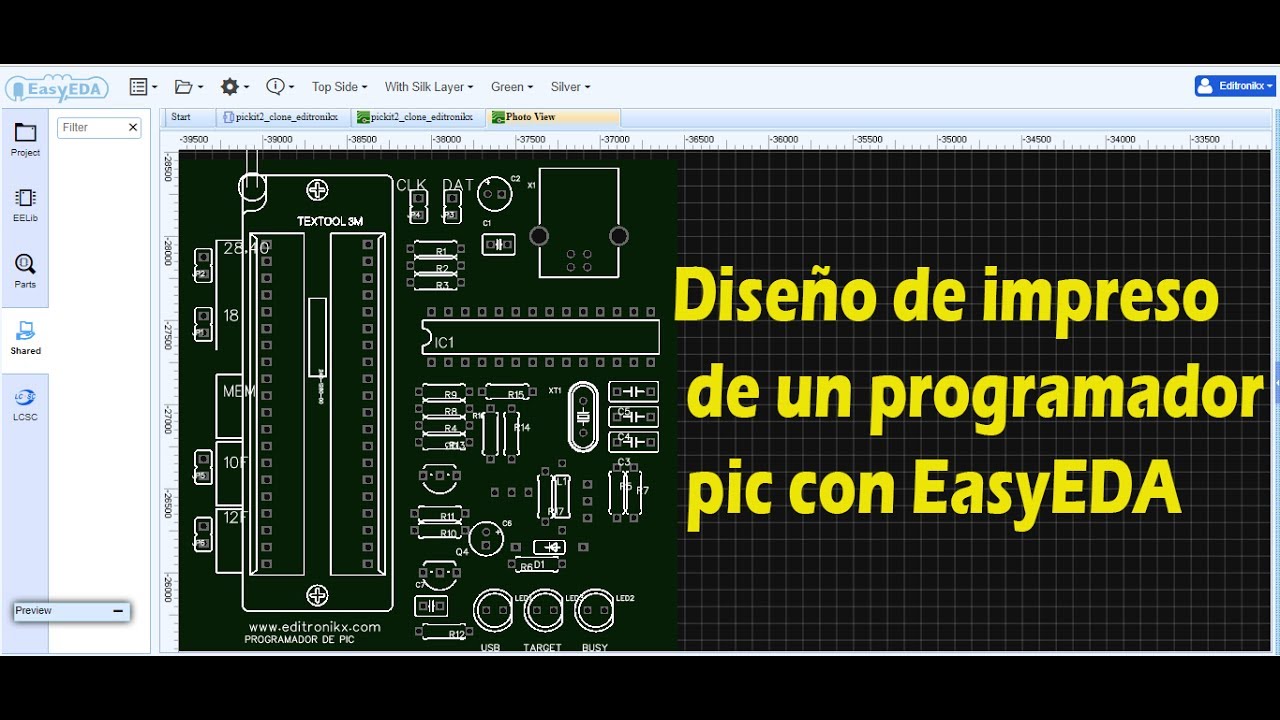Click the IC1 chip on the board
Screen dimensions: 1280x720
tap(541, 337)
